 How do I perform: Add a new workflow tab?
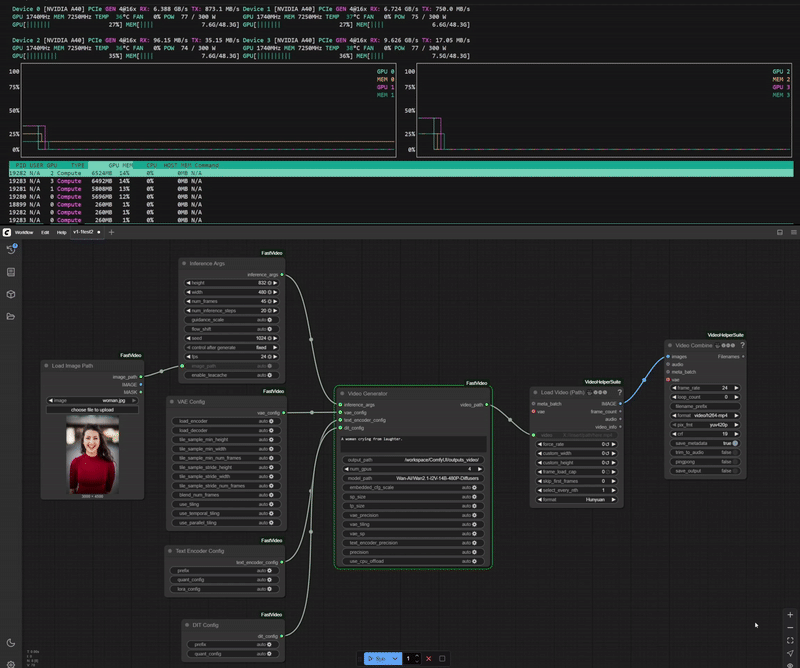click(111, 232)
